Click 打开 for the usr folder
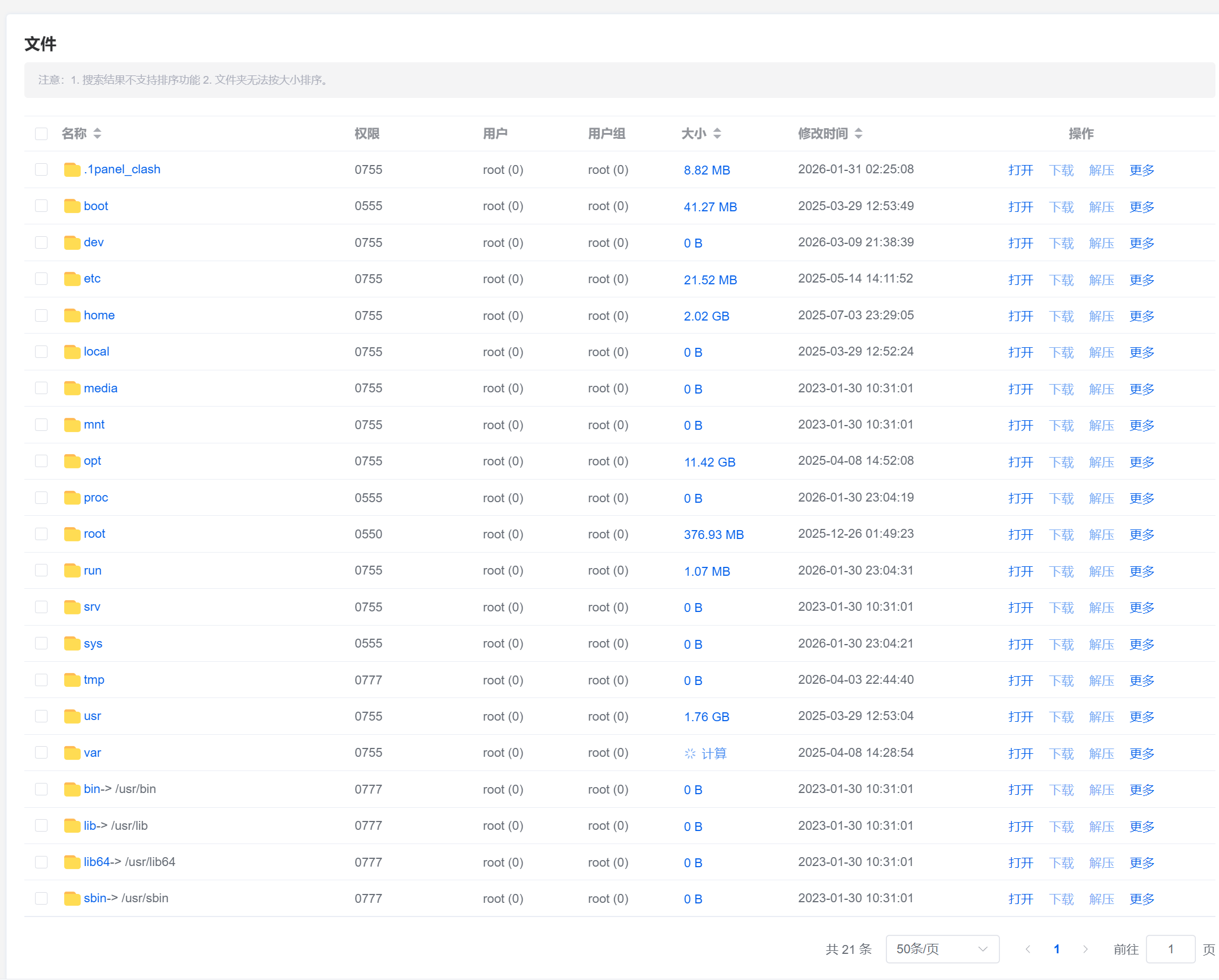This screenshot has width=1219, height=980. [x=1020, y=716]
